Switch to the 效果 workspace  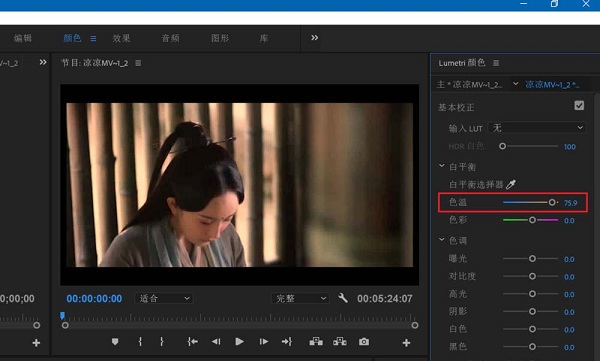121,38
